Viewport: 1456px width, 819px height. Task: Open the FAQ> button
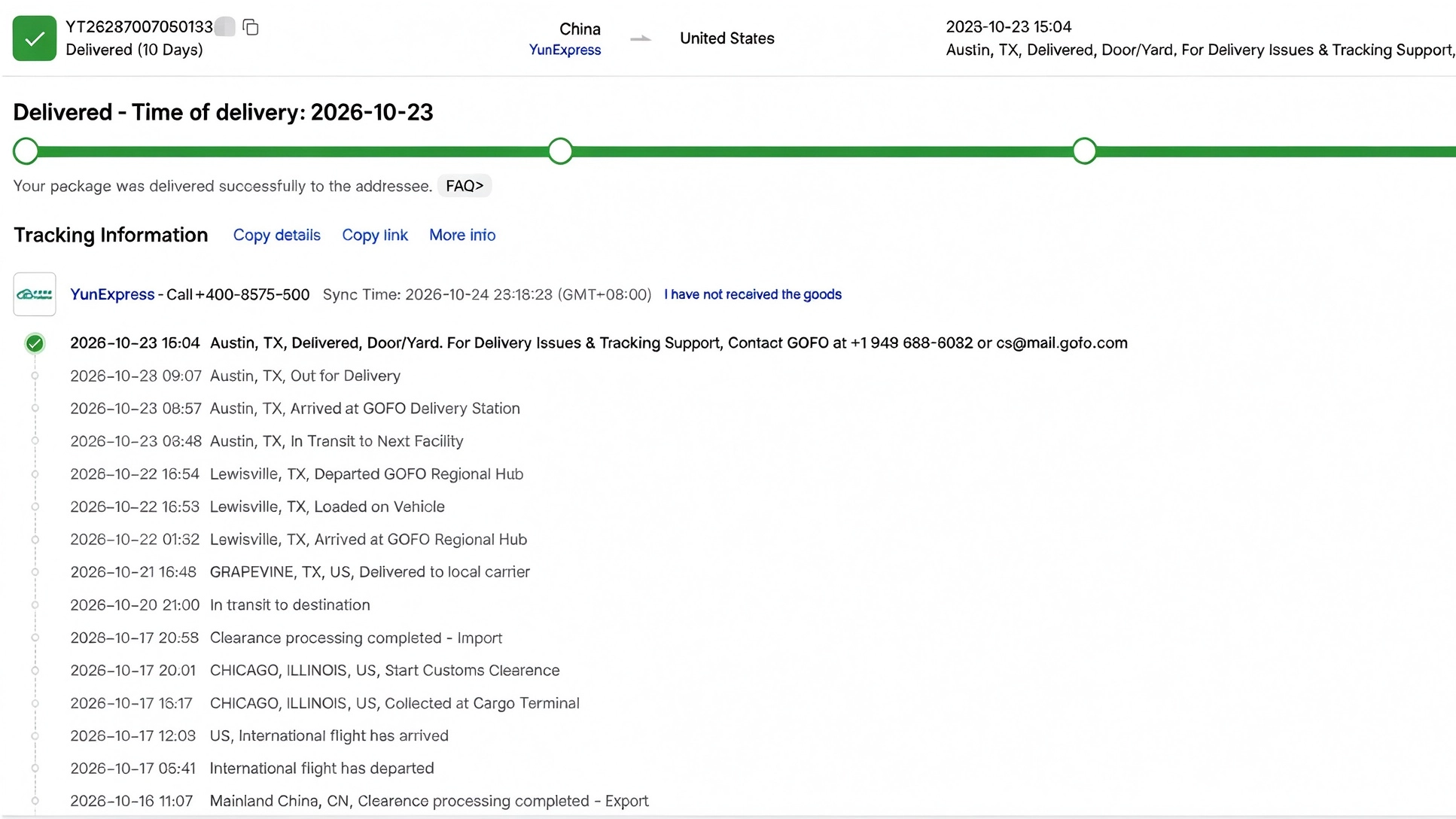pos(465,186)
